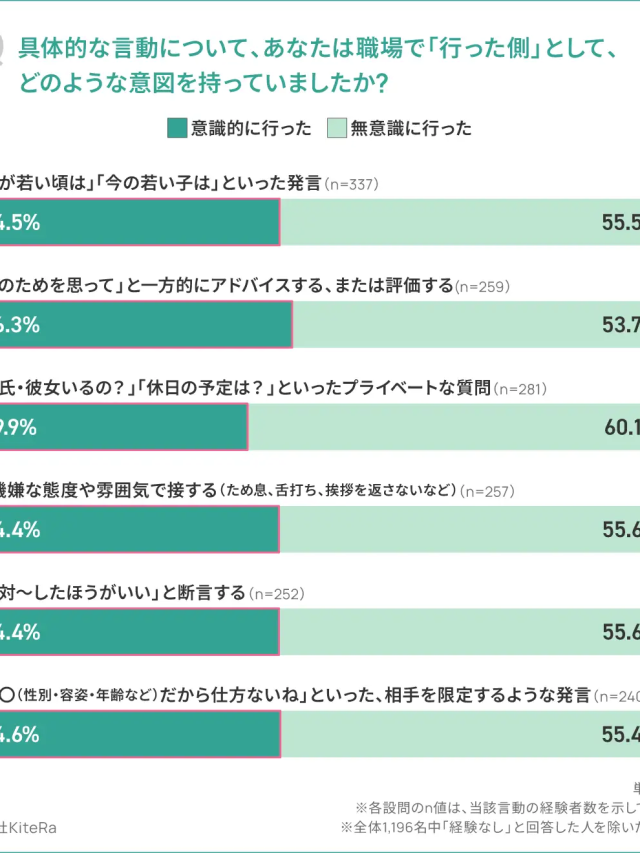Click the dark bar under 雰囲気で接する (n=257)

(140, 530)
